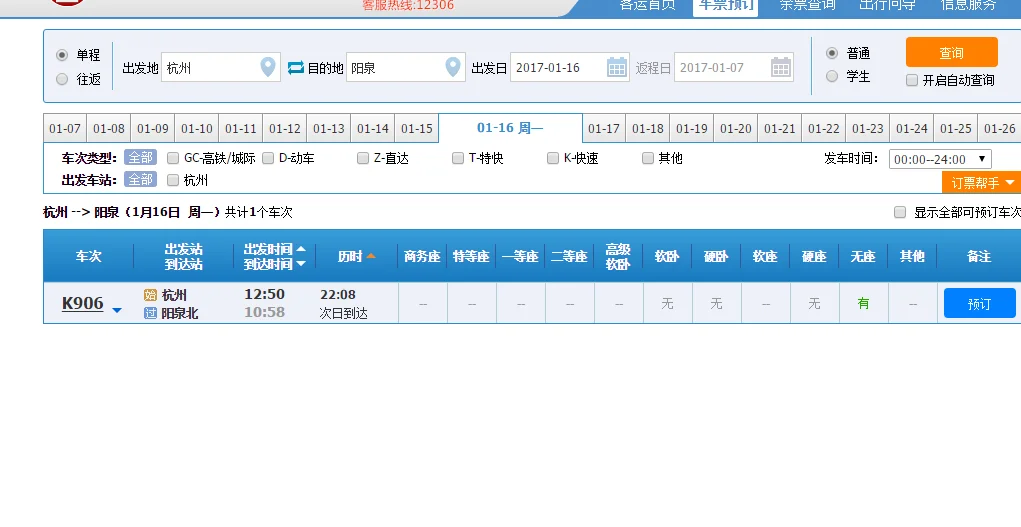Switch to 01-26 date tab
This screenshot has width=1021, height=527.
tap(1000, 128)
